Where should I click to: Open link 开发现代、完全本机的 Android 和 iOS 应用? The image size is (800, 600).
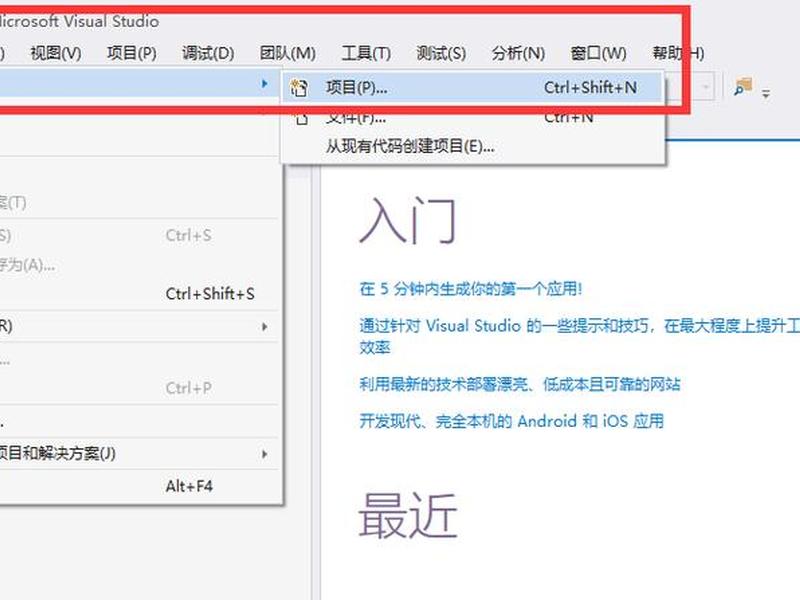511,421
